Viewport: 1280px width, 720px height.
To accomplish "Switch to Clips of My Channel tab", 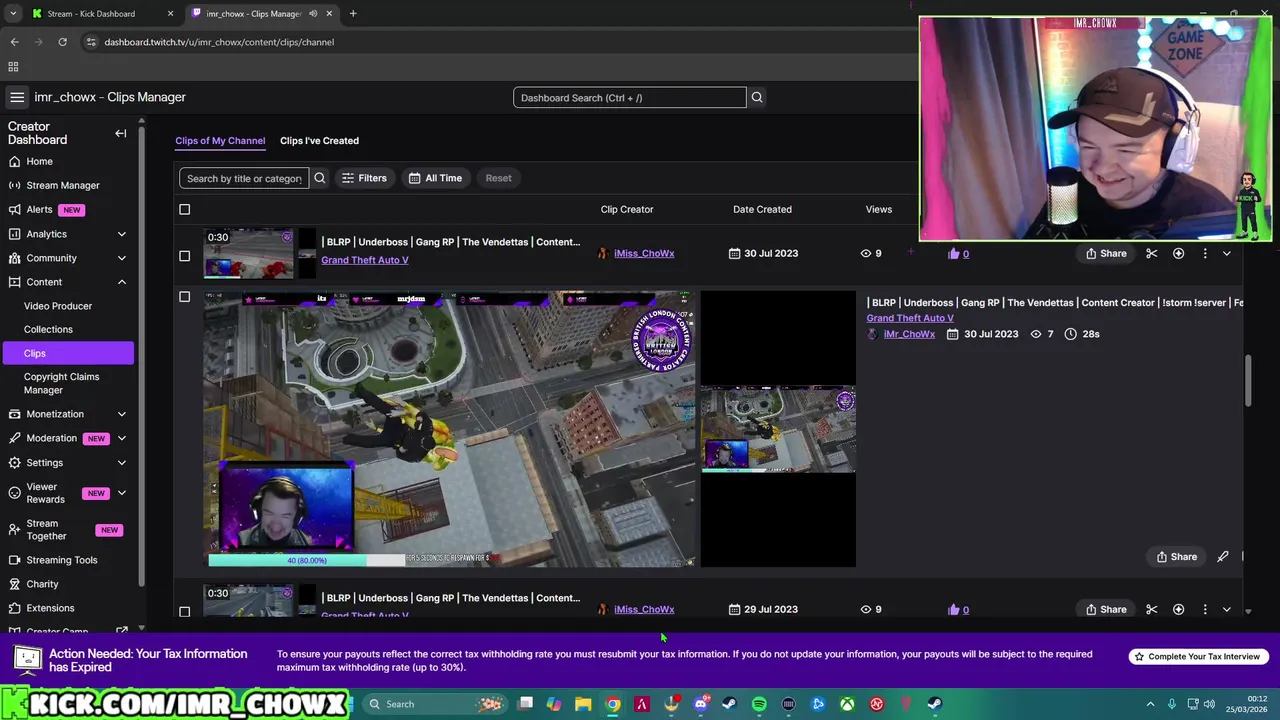I will coord(220,141).
